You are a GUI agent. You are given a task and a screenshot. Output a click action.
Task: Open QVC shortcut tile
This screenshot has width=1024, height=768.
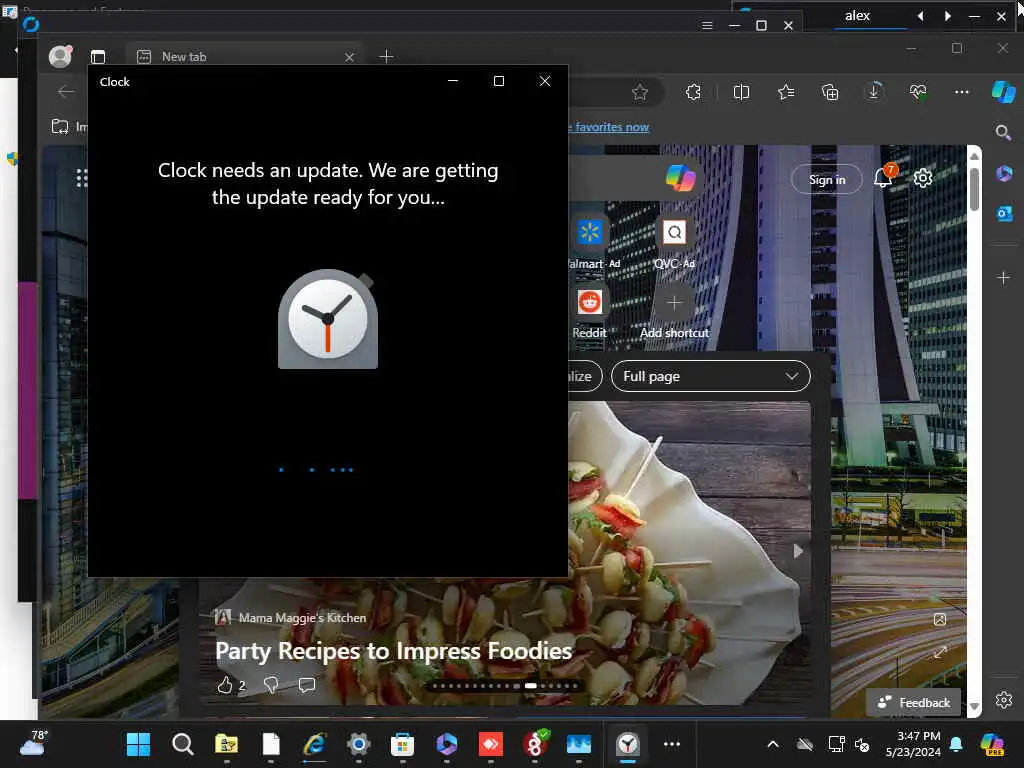click(675, 232)
